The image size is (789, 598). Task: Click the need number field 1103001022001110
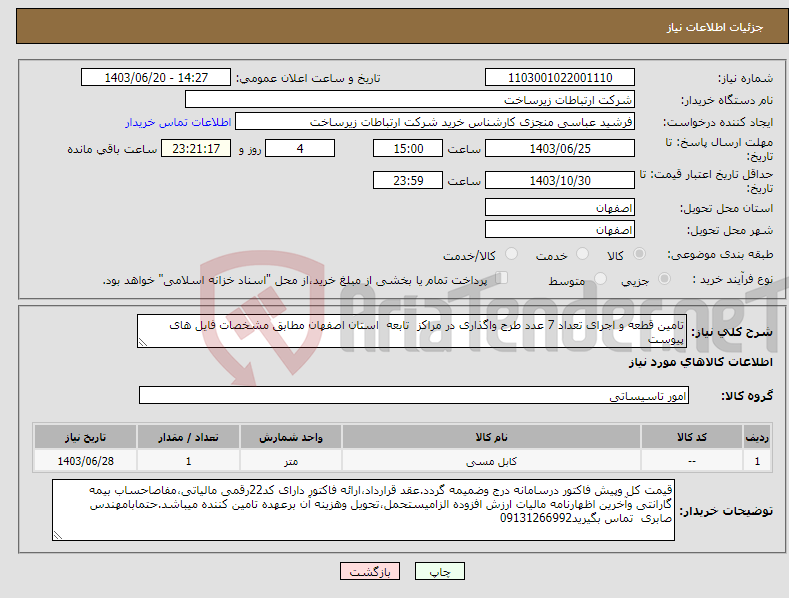click(560, 78)
